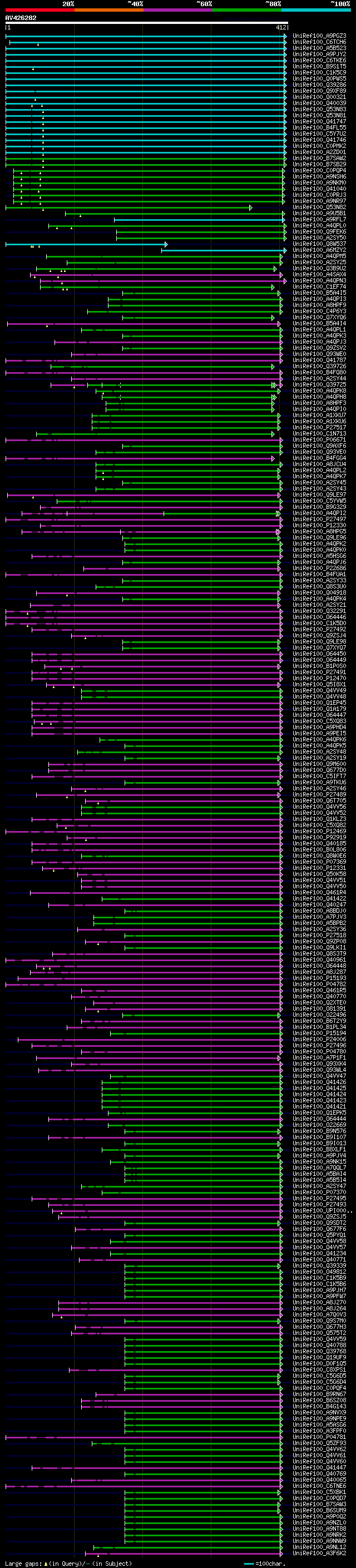Select the UniRef100_Q41040 label

point(319,189)
